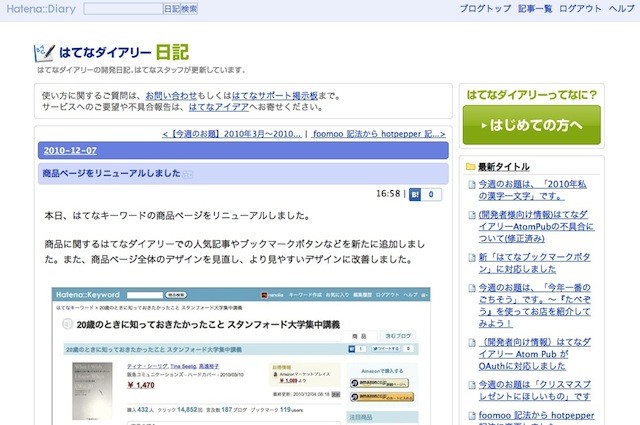Open sidebar link 今年一番のごちそう

point(535,305)
